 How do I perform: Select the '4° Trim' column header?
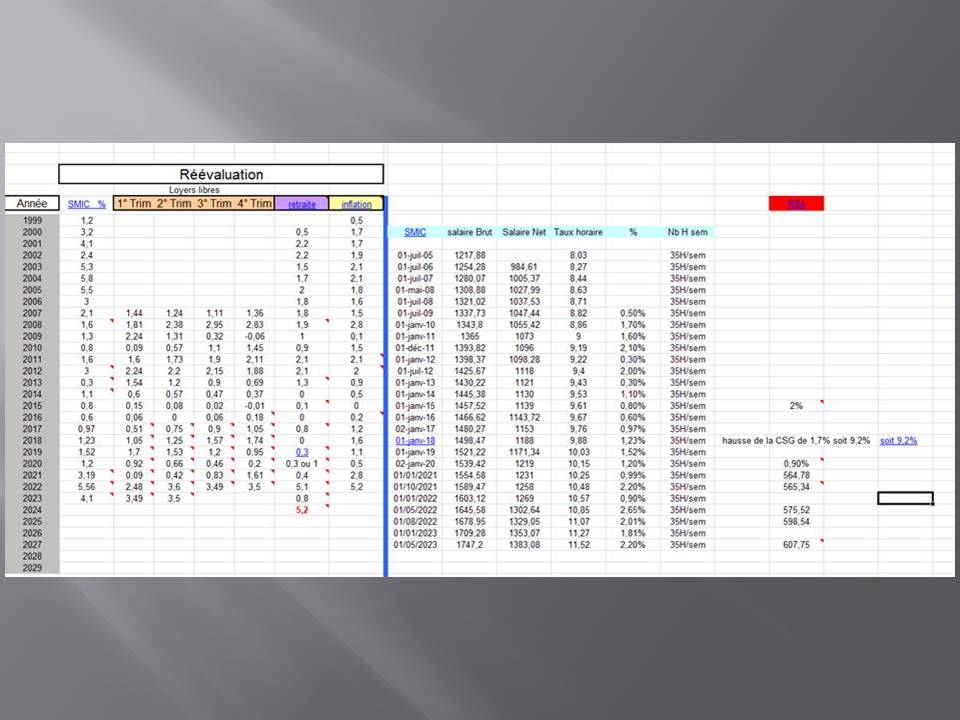click(x=255, y=203)
